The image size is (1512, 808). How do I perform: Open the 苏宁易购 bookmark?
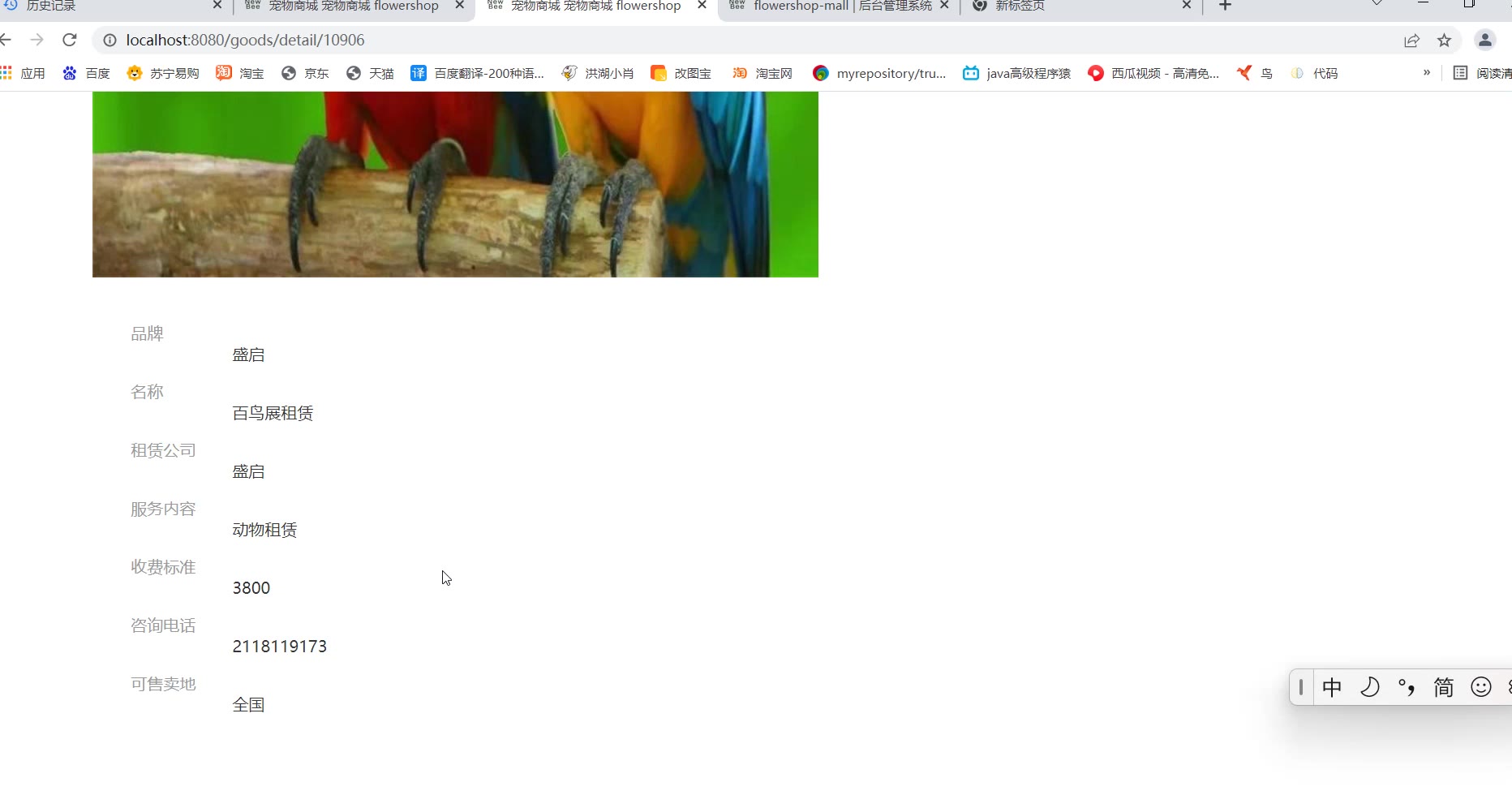point(163,73)
